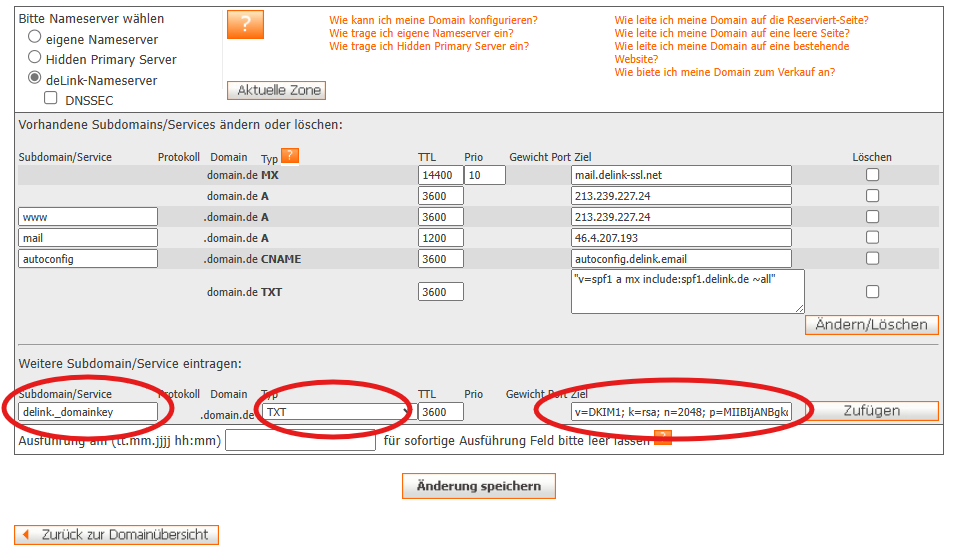Choose the deLink-Nameserver radio button
The width and height of the screenshot is (954, 552).
click(x=35, y=78)
